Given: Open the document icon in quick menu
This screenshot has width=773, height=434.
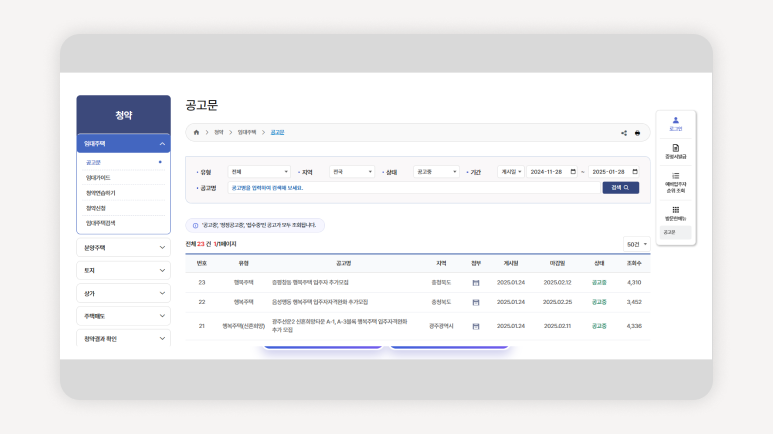Looking at the screenshot, I should 675,148.
